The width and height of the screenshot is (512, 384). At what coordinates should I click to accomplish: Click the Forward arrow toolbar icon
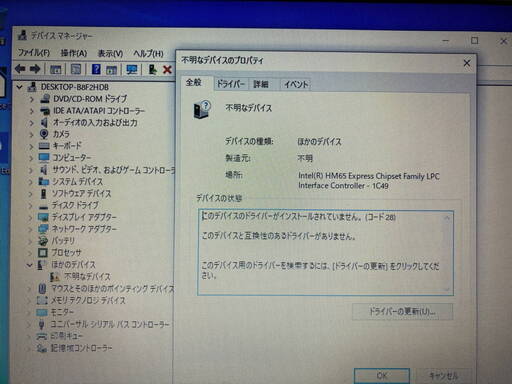(x=35, y=69)
